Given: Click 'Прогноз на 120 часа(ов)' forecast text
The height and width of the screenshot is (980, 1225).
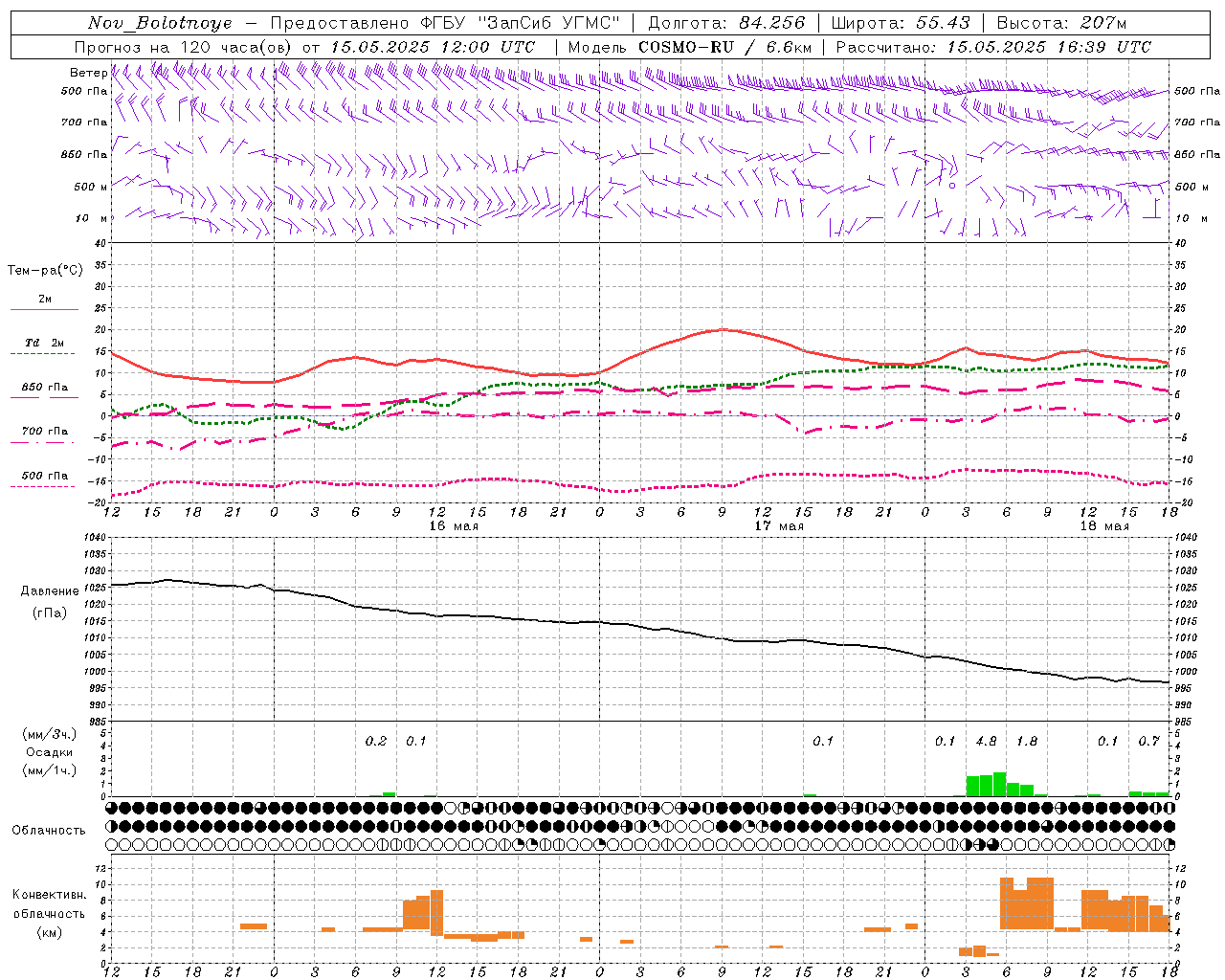Looking at the screenshot, I should pyautogui.click(x=184, y=47).
